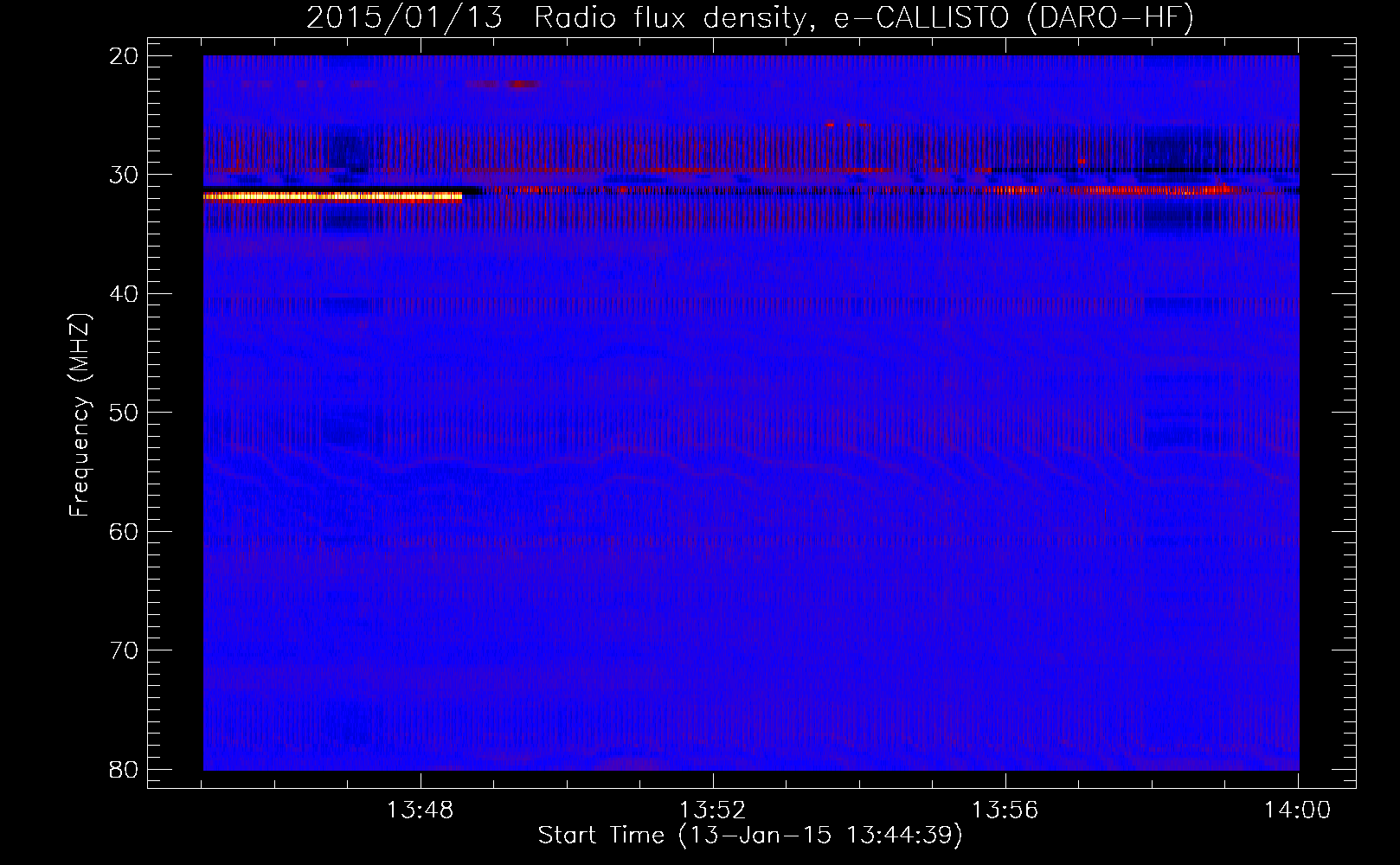Screen dimensions: 1400x865
Task: Click the 40 frequency tick label
Action: click(125, 293)
